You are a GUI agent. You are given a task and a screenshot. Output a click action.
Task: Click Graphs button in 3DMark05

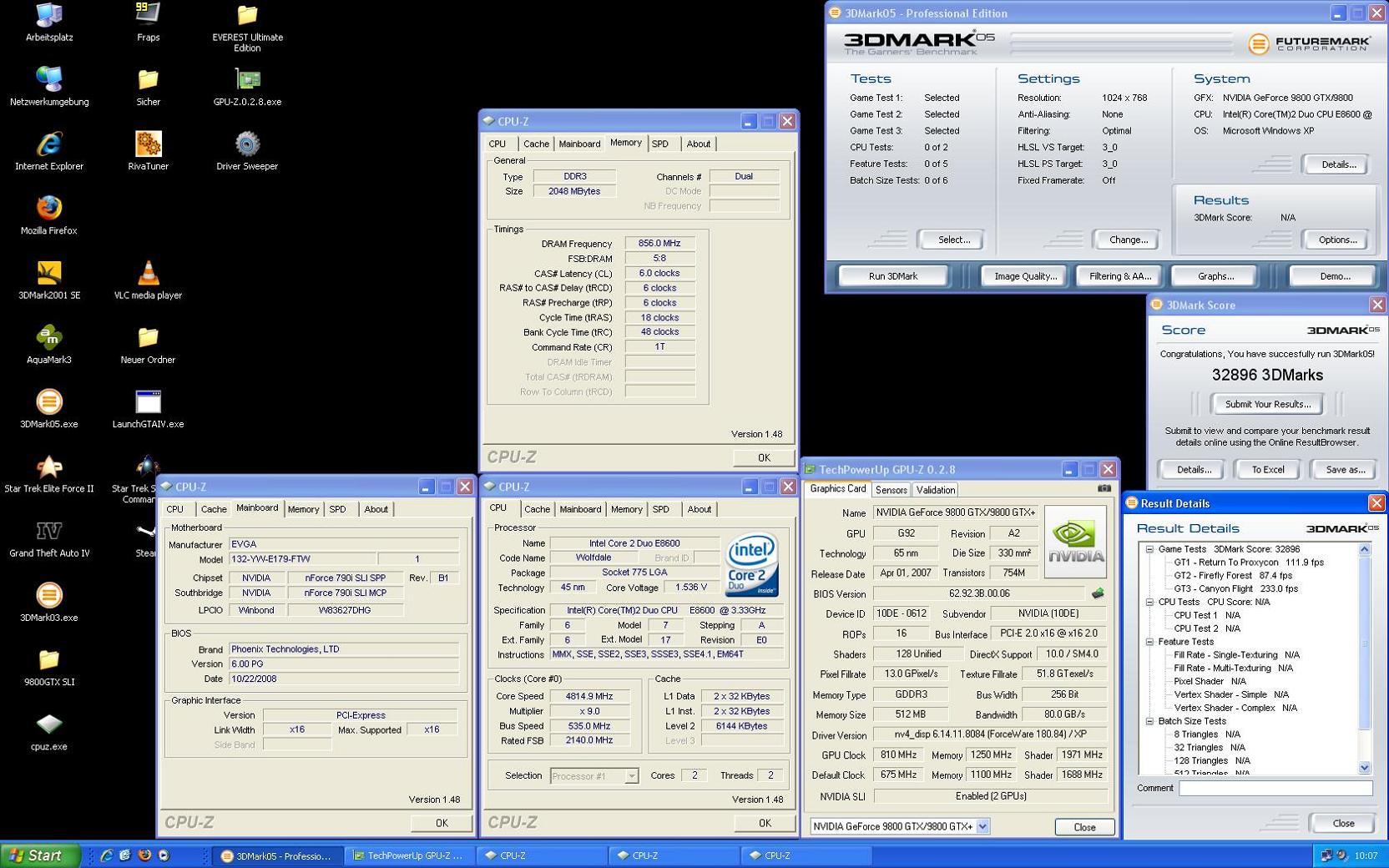pyautogui.click(x=1215, y=276)
